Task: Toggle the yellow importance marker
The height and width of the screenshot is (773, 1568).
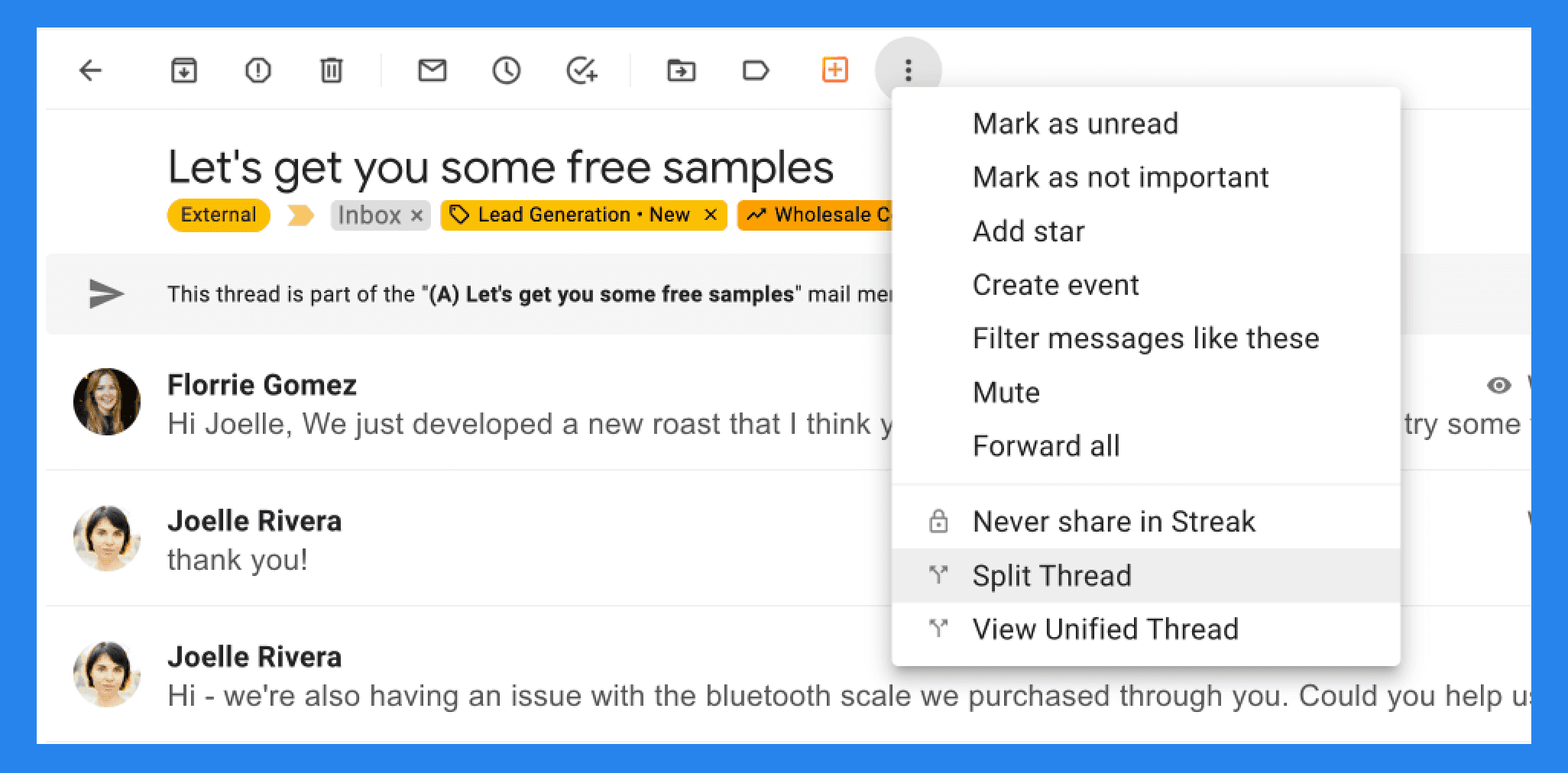Action: 300,215
